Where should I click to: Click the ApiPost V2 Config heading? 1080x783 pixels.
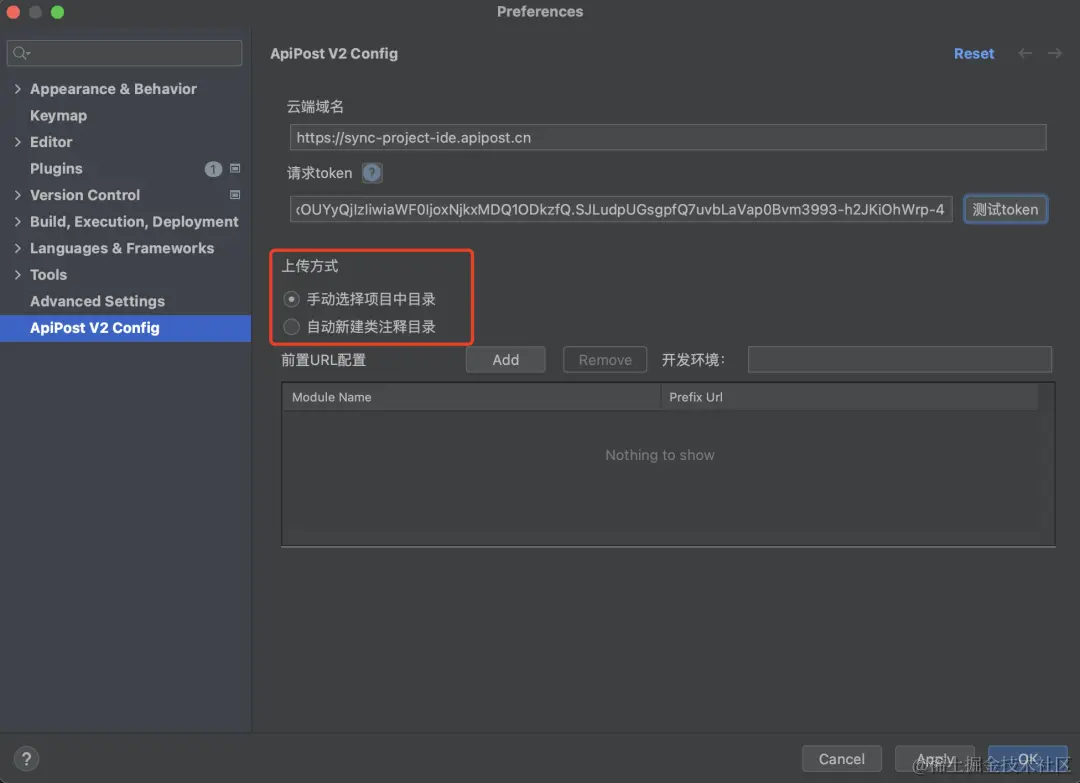click(x=333, y=54)
